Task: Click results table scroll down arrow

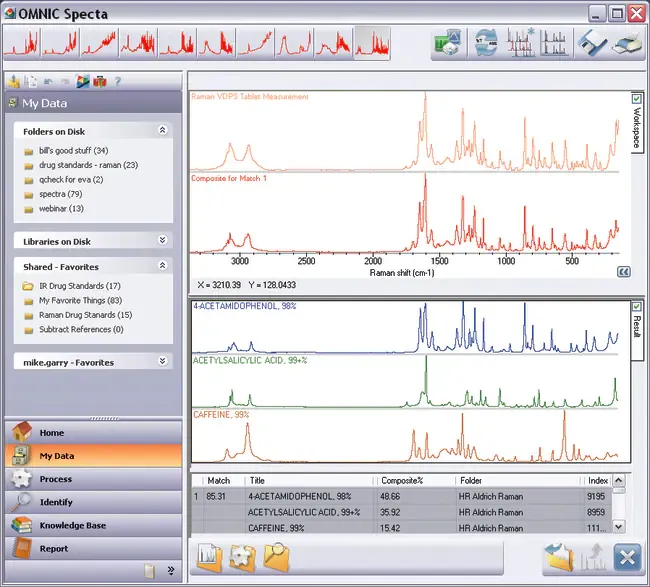Action: coord(618,527)
